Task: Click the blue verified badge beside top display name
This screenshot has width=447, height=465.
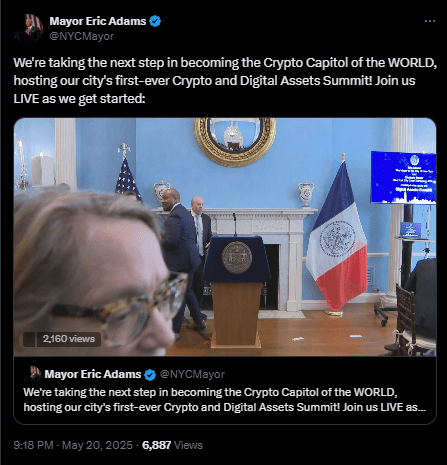Action: click(x=155, y=21)
